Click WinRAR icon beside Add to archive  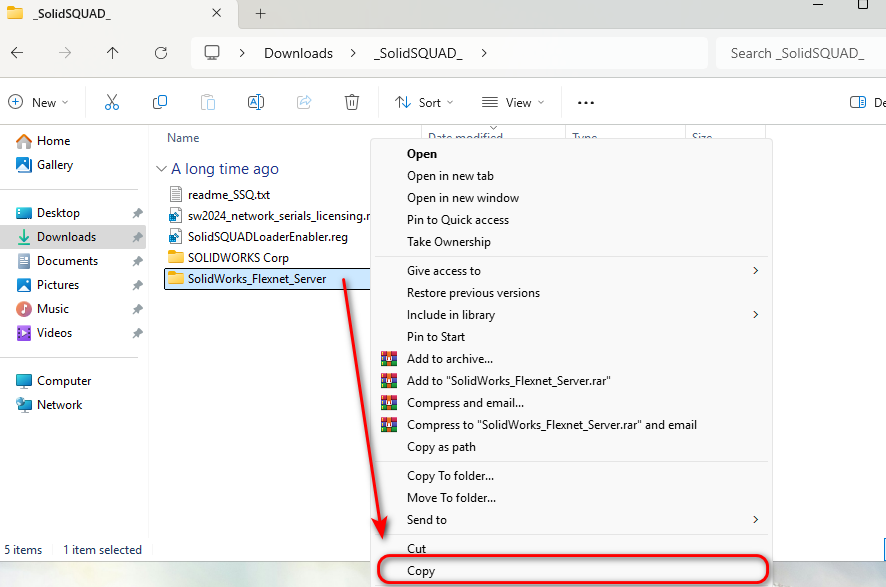coord(389,359)
